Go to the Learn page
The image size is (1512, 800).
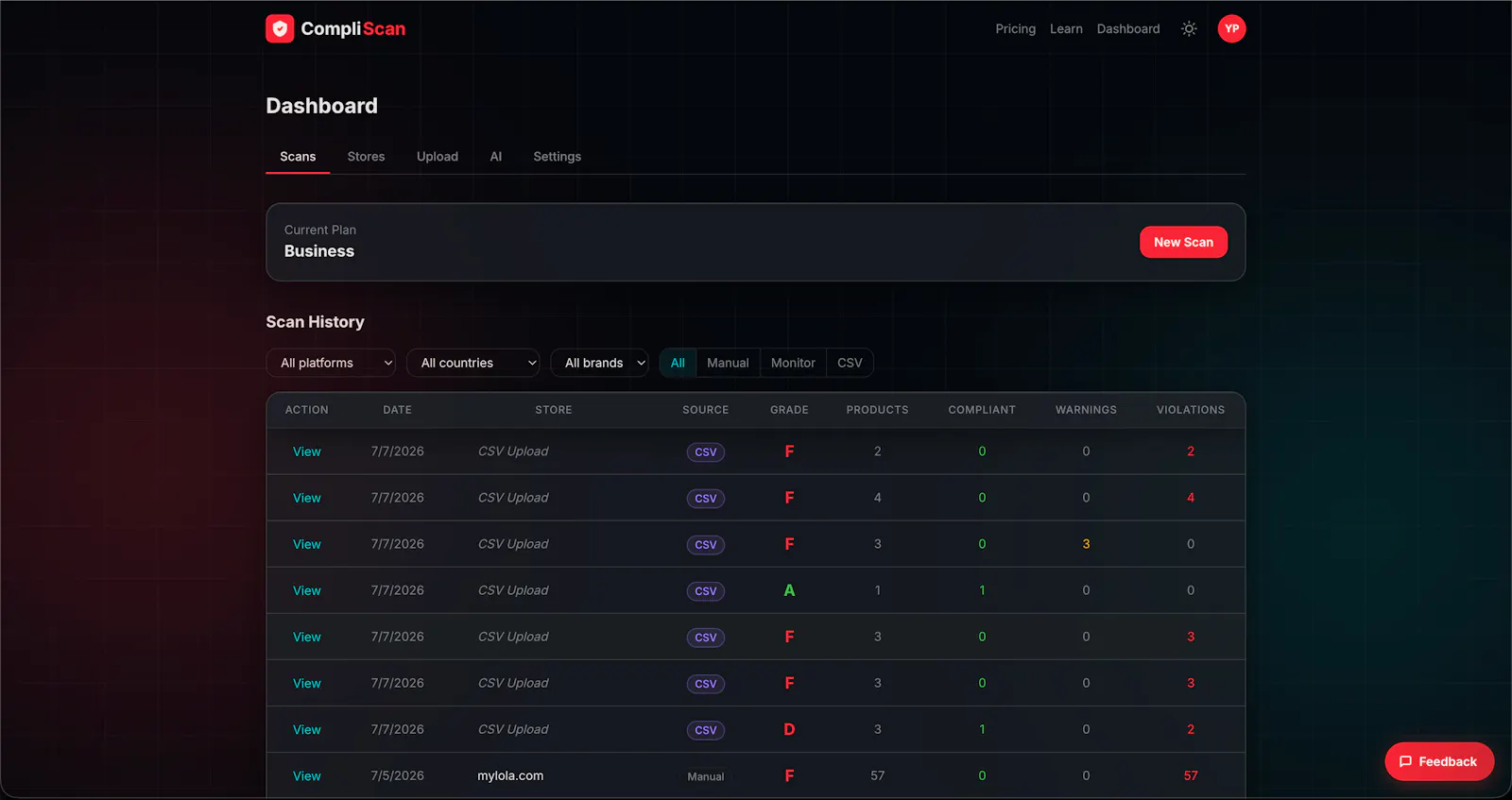click(1066, 28)
